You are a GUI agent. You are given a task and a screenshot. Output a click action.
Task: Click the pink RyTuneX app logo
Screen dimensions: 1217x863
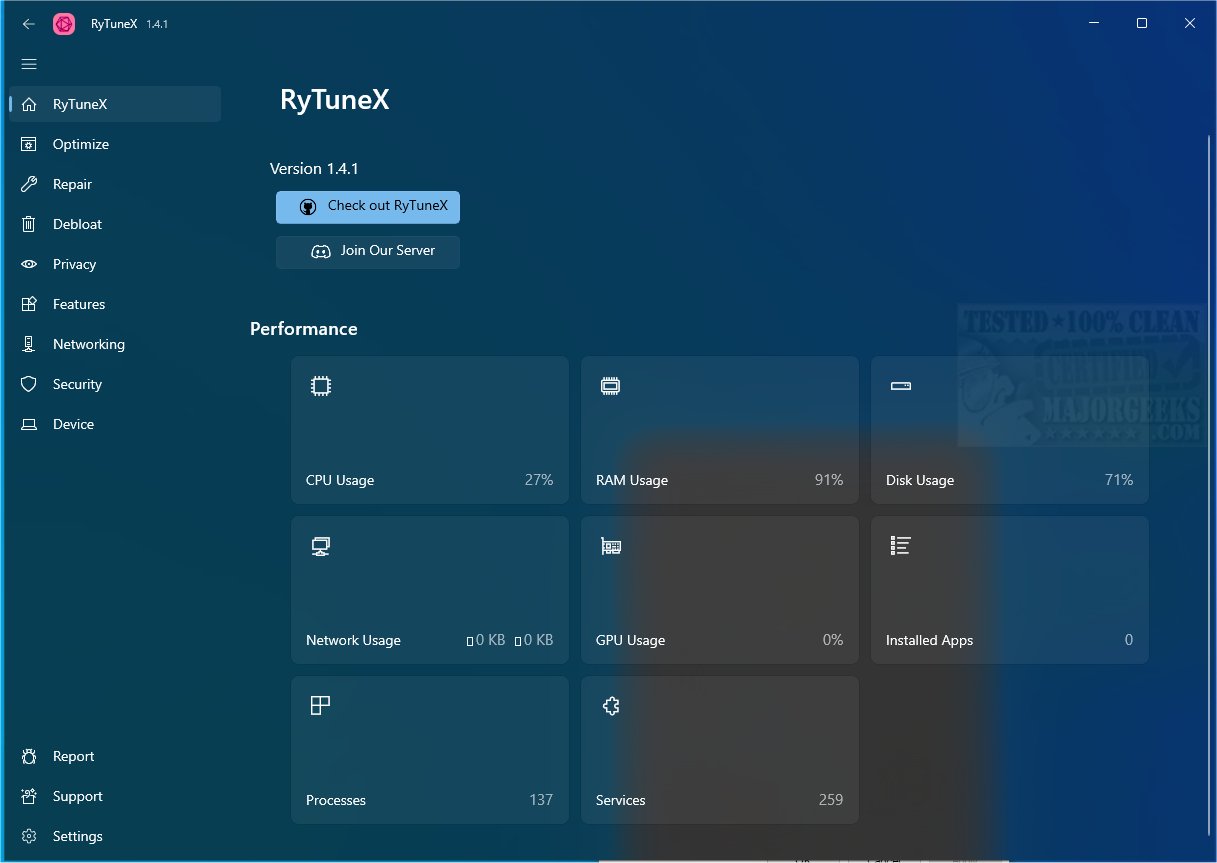[x=64, y=23]
